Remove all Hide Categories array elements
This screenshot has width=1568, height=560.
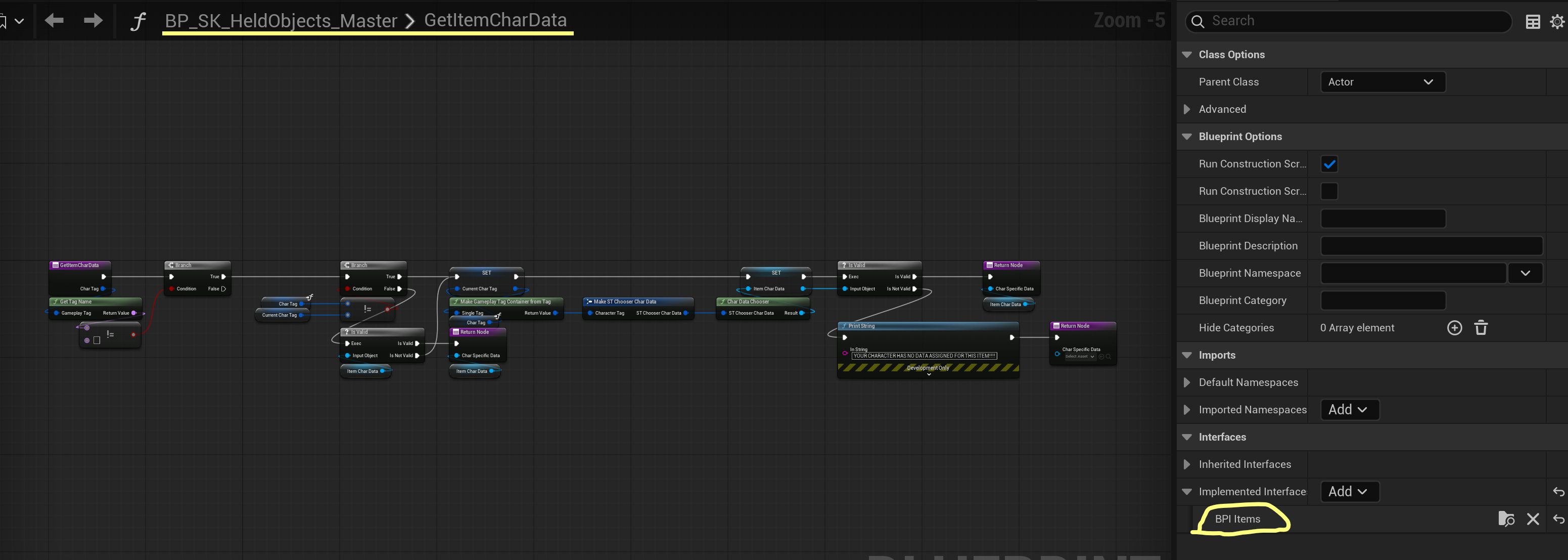tap(1481, 328)
